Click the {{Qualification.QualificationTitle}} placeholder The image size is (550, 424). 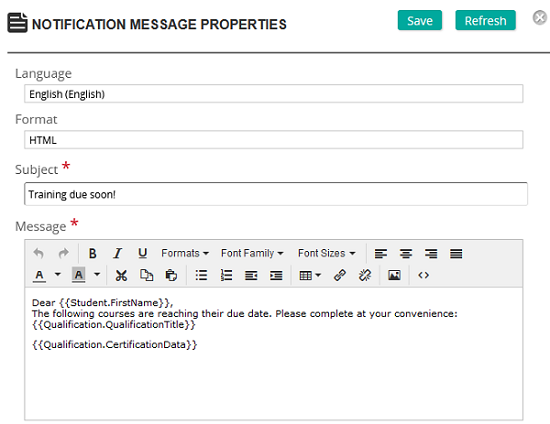tap(114, 325)
